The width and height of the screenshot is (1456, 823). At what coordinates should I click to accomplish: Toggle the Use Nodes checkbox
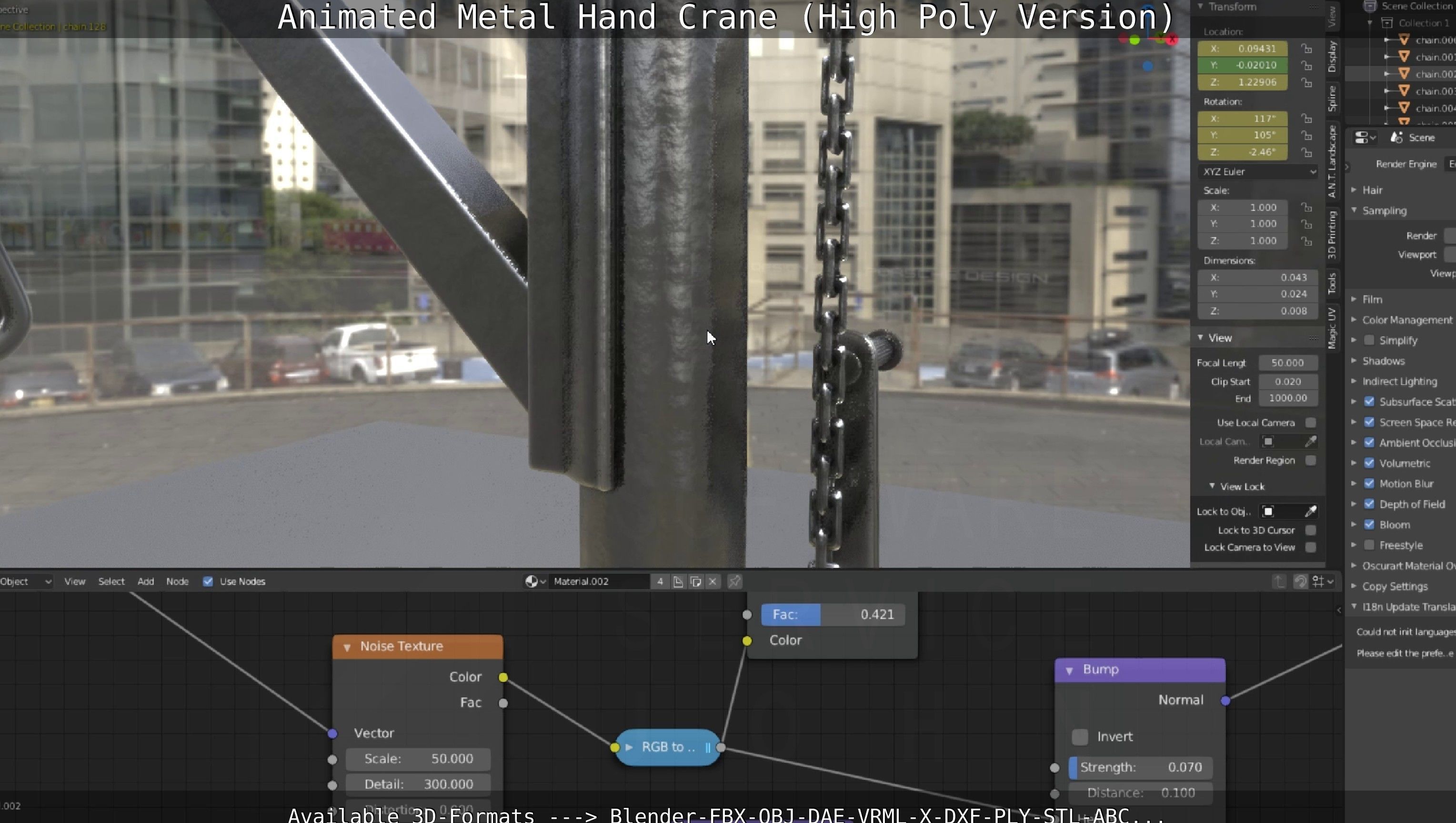coord(208,581)
